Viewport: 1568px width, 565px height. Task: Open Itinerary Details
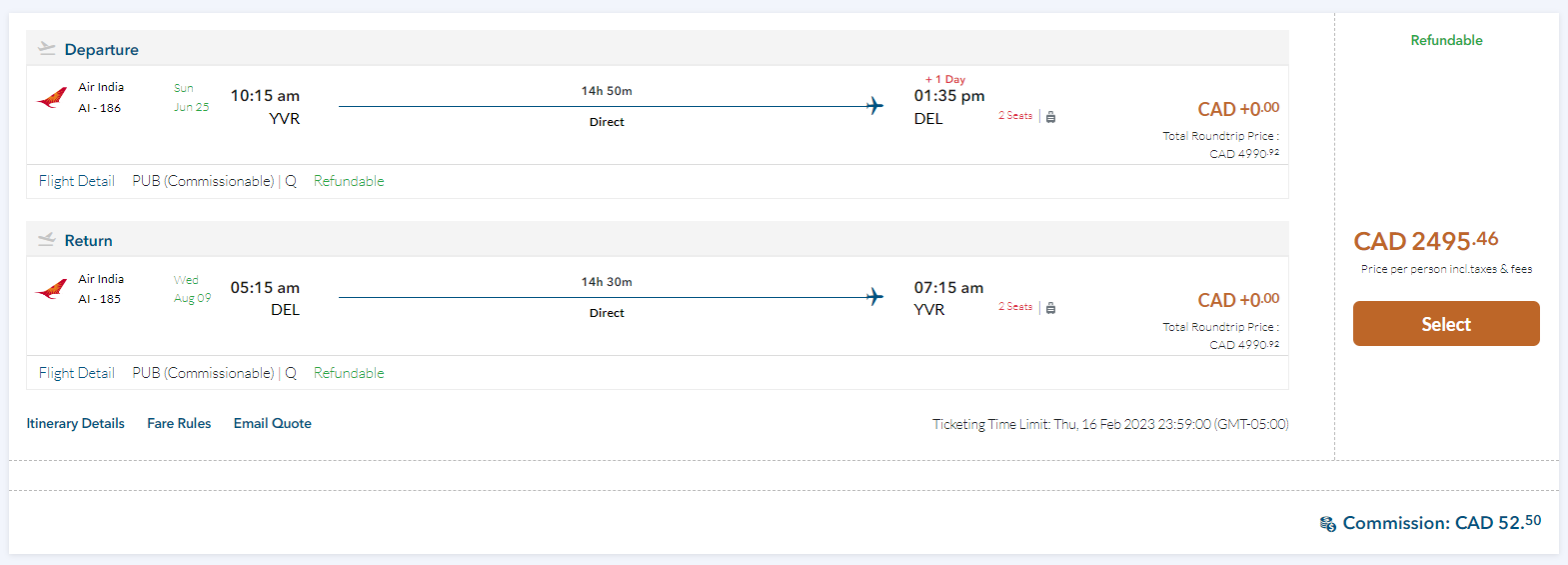pyautogui.click(x=76, y=424)
